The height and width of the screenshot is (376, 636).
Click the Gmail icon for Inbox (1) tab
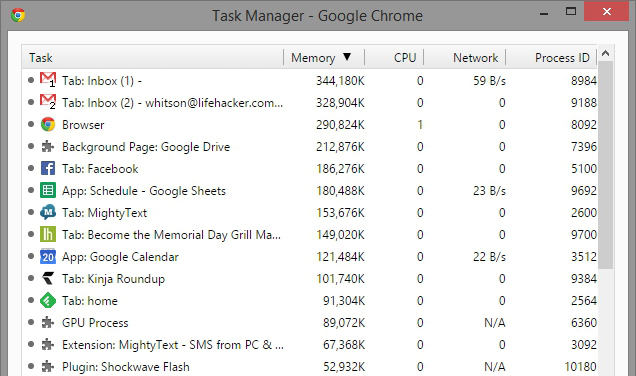pos(48,79)
